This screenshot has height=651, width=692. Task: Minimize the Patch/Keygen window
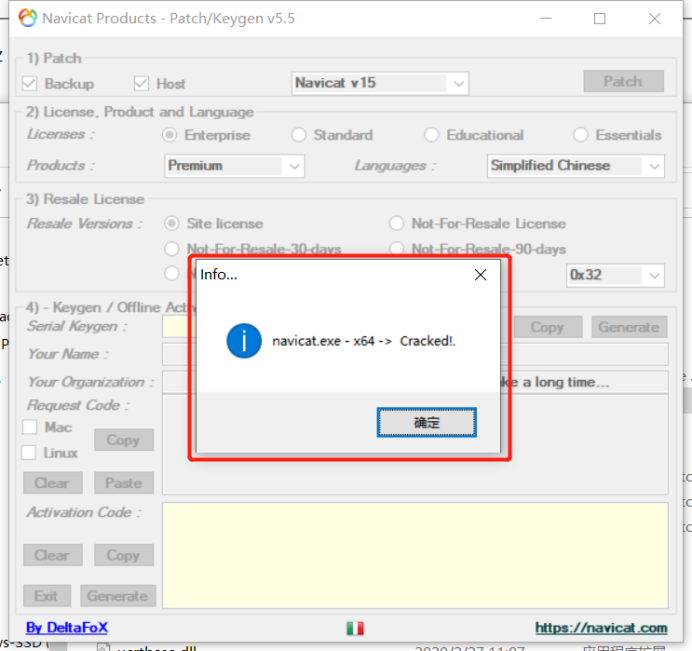pyautogui.click(x=546, y=19)
